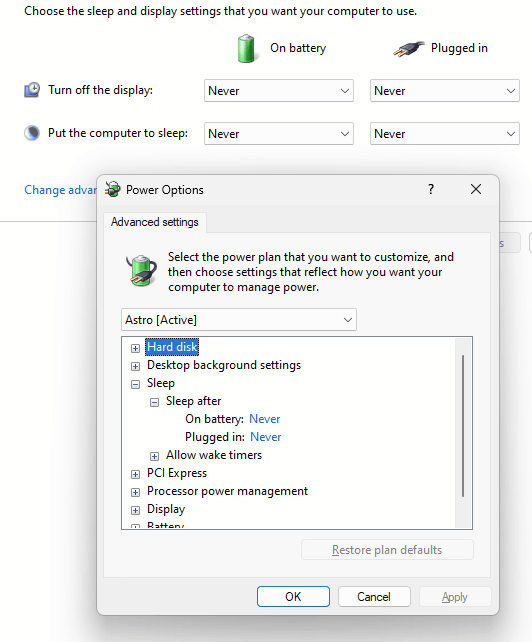Open the Astro [Active] power plan dropdown
Viewport: 532px width, 642px height.
point(239,320)
